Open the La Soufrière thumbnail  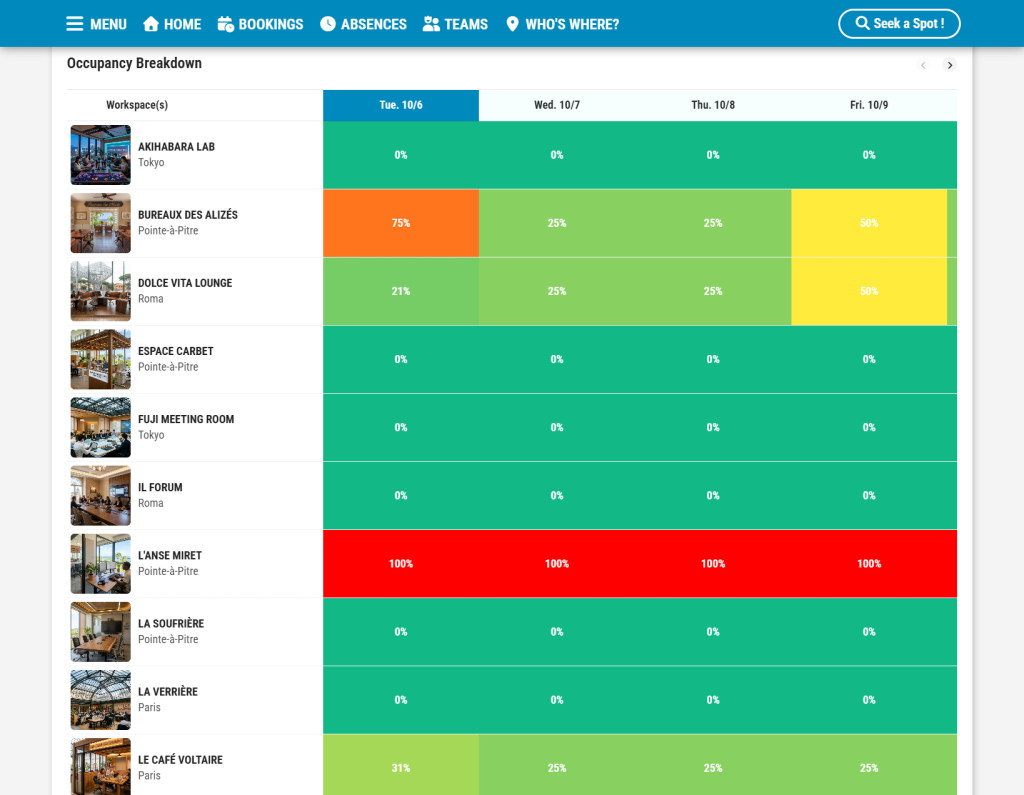[x=101, y=632]
